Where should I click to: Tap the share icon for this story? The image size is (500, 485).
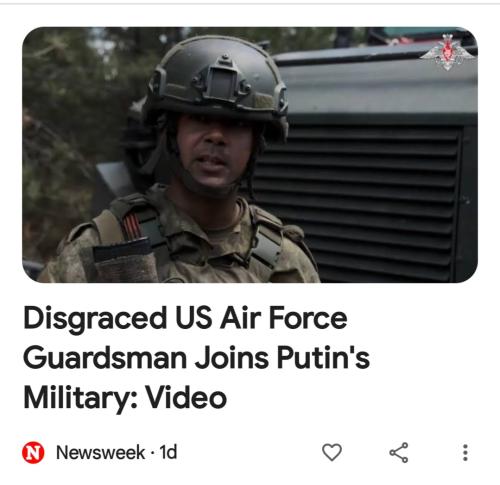coord(399,452)
